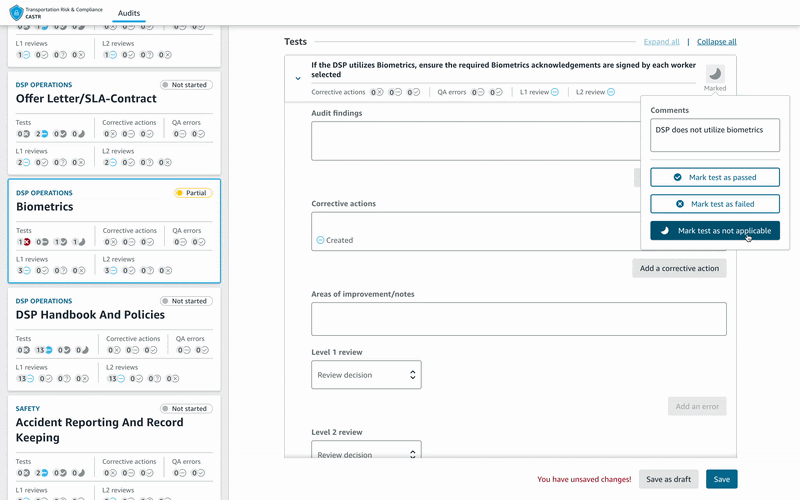Click the N/A tests moon icon in DSP Handbook card

pyautogui.click(x=85, y=350)
